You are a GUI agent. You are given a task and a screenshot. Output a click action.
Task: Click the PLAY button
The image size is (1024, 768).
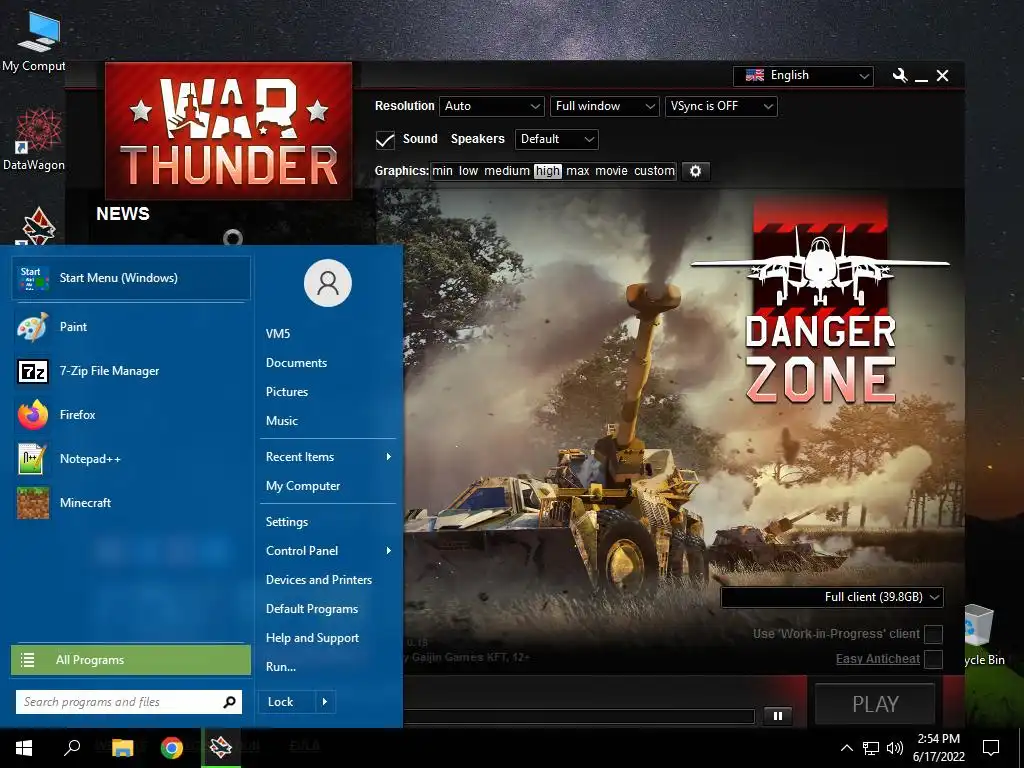point(875,704)
